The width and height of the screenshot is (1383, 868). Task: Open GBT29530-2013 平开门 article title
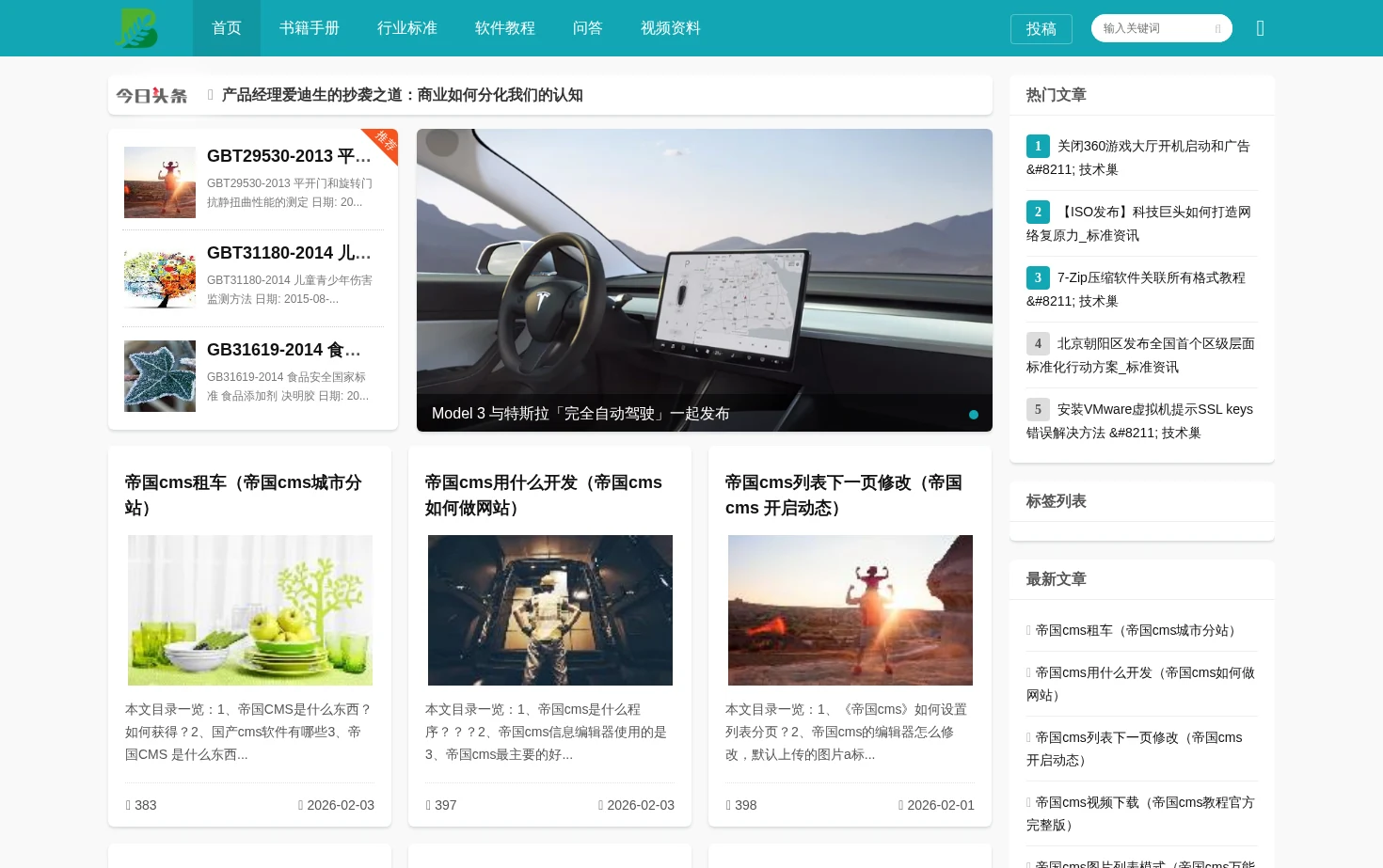pyautogui.click(x=290, y=156)
